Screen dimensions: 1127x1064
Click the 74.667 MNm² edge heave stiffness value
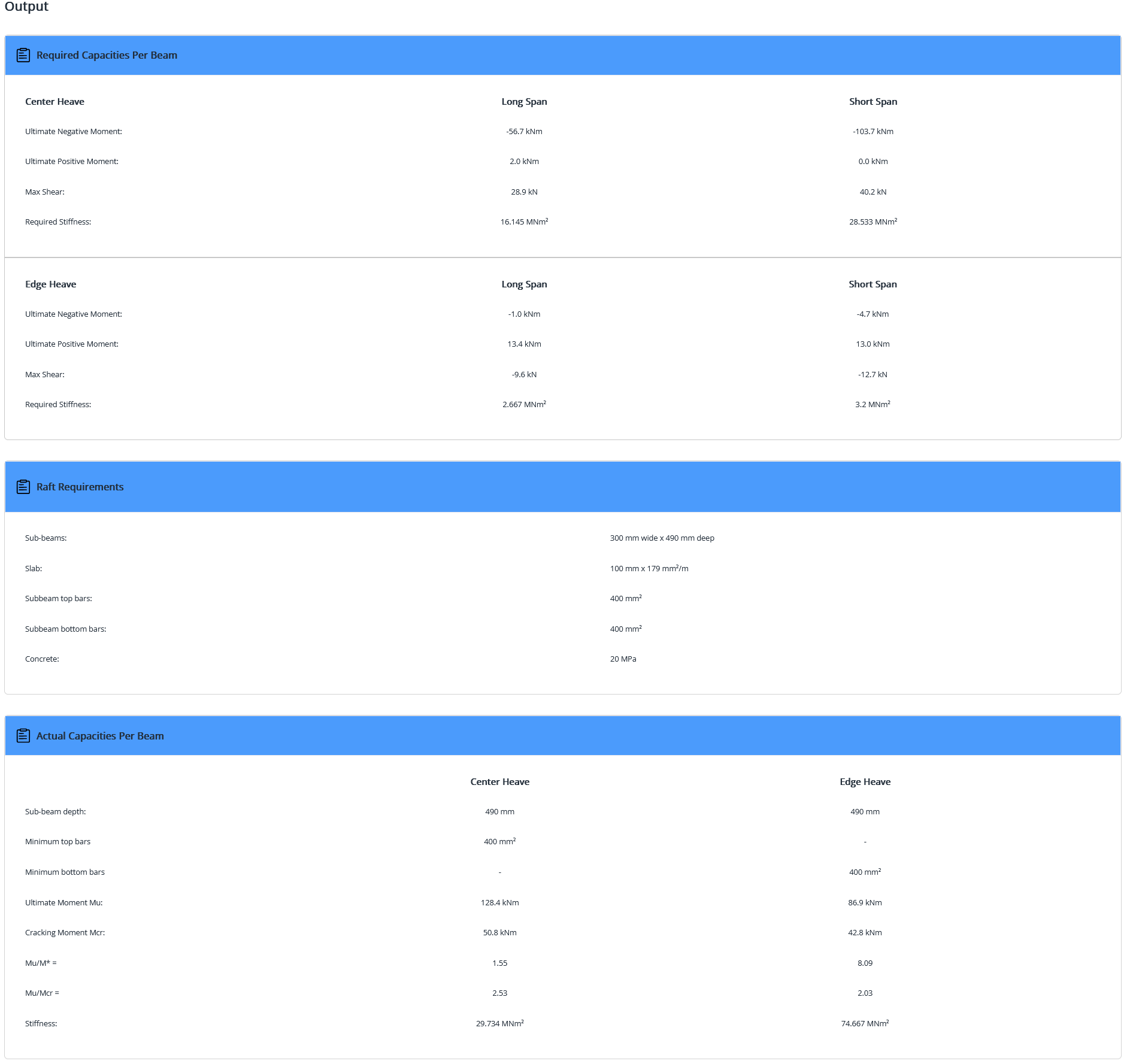(x=865, y=1024)
